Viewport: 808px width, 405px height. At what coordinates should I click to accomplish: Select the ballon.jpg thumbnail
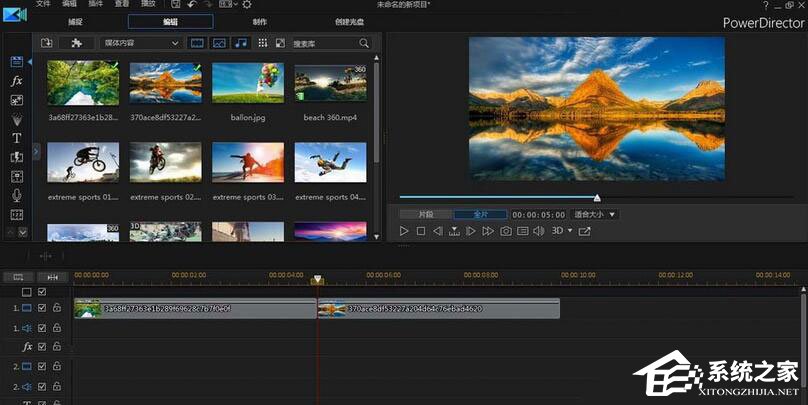coord(247,84)
